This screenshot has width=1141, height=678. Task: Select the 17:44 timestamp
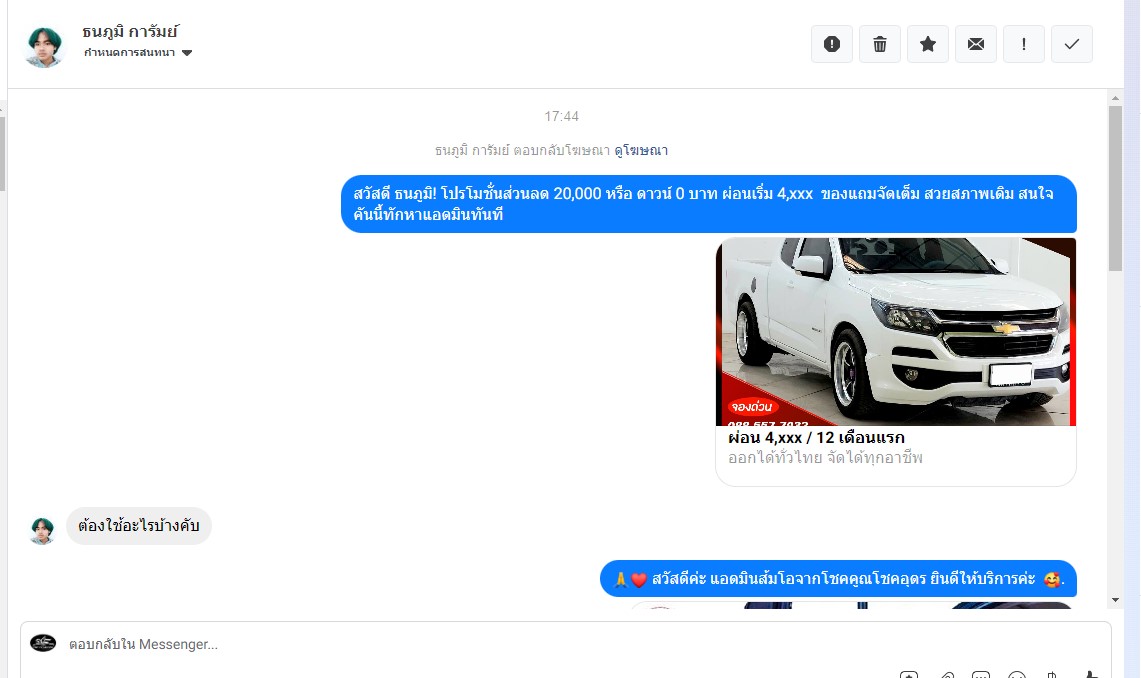pos(561,116)
